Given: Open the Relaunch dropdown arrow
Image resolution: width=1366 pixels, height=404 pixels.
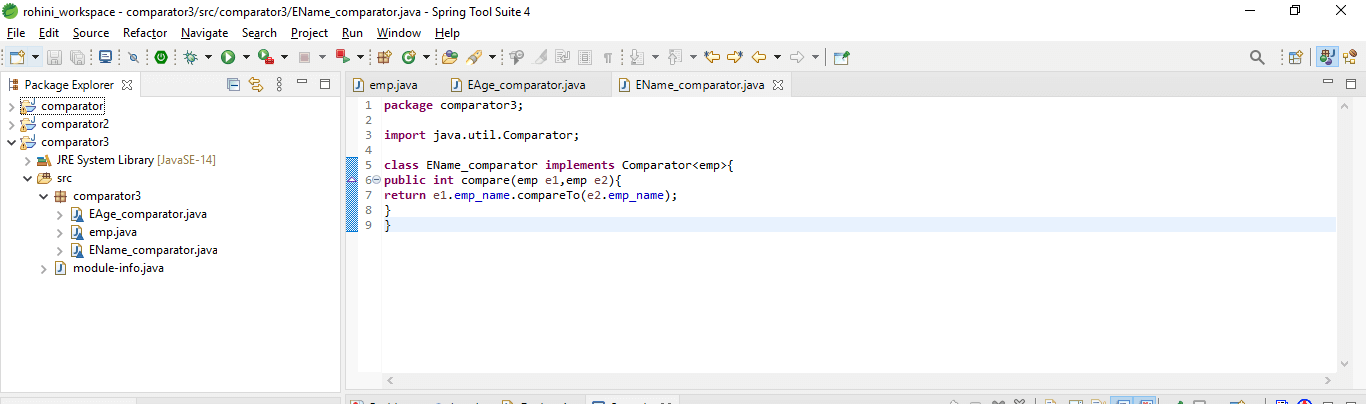Looking at the screenshot, I should click(x=360, y=57).
